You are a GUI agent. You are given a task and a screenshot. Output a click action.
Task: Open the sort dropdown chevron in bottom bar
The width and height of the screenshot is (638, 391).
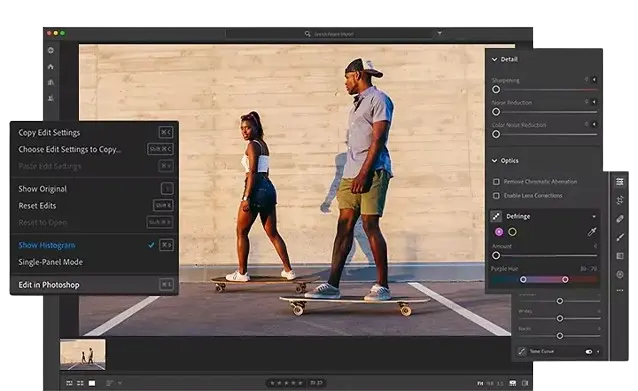pos(120,383)
